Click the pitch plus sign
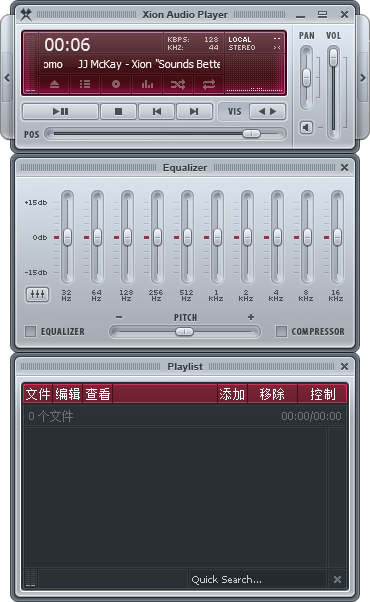This screenshot has width=370, height=602. tap(251, 317)
